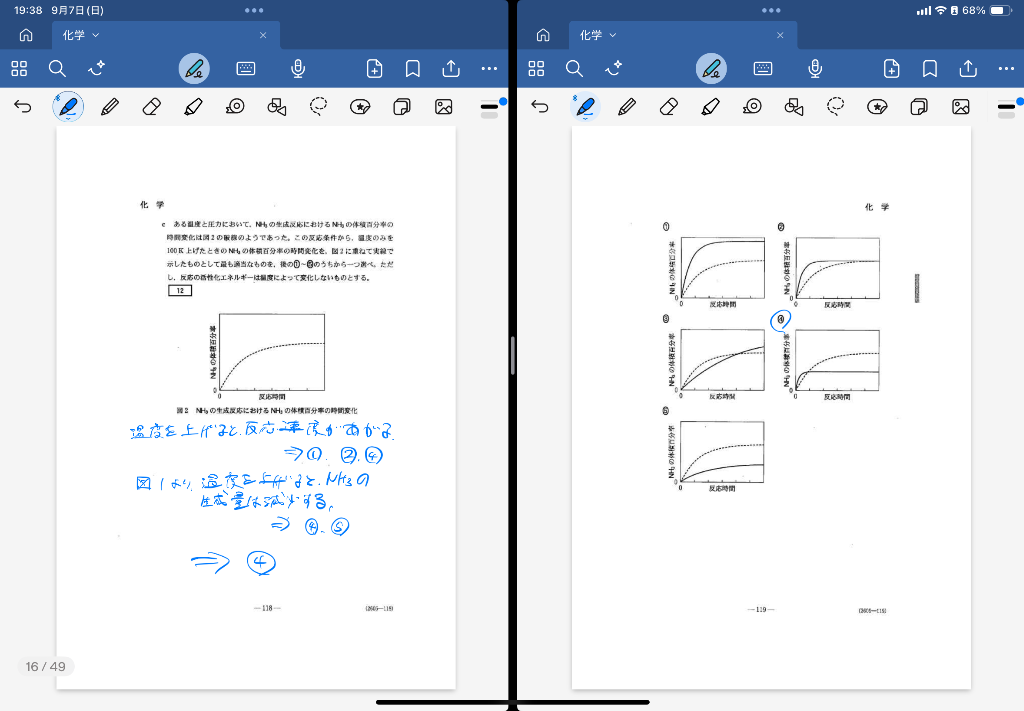The image size is (1024, 711).
Task: Select the eraser tool in left pane
Action: coord(151,107)
